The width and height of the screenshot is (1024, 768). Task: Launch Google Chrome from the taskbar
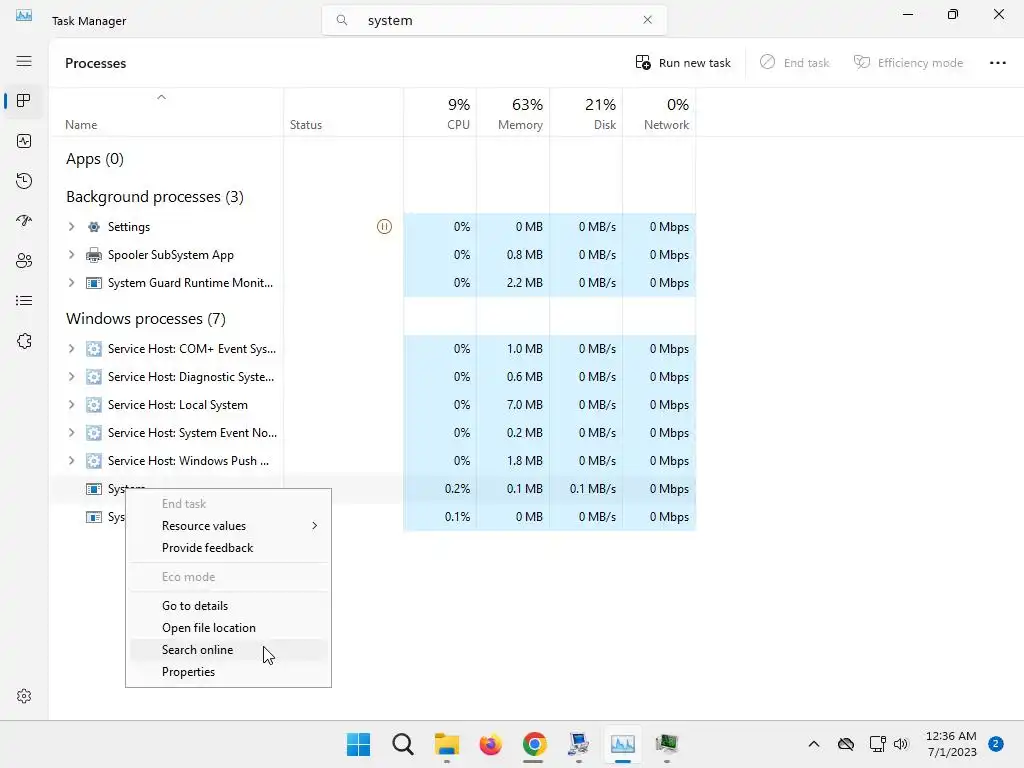pyautogui.click(x=534, y=744)
